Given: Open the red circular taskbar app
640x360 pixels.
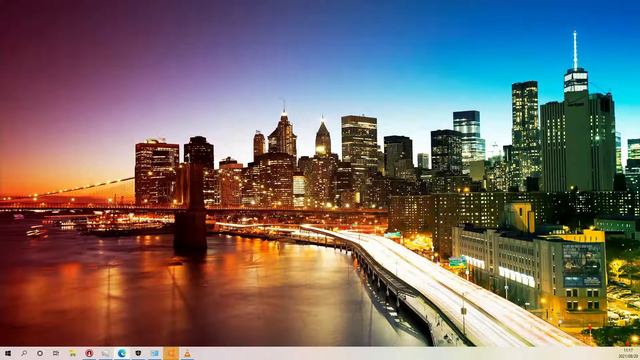Looking at the screenshot, I should pos(89,353).
